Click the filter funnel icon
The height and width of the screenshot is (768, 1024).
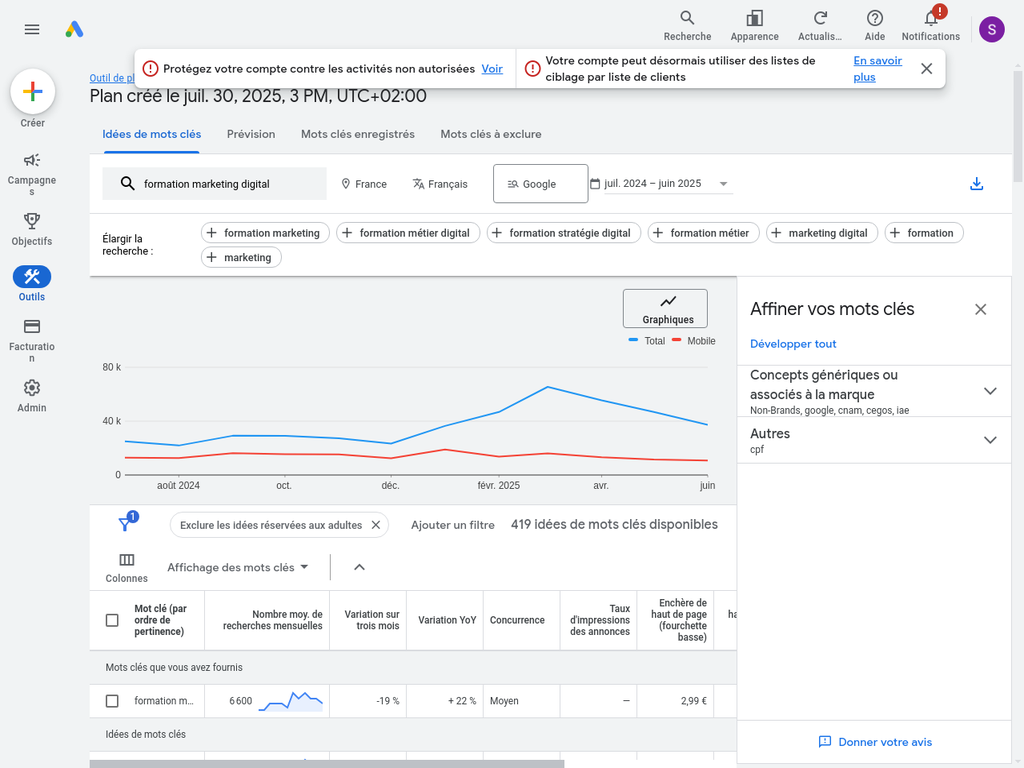(x=125, y=524)
